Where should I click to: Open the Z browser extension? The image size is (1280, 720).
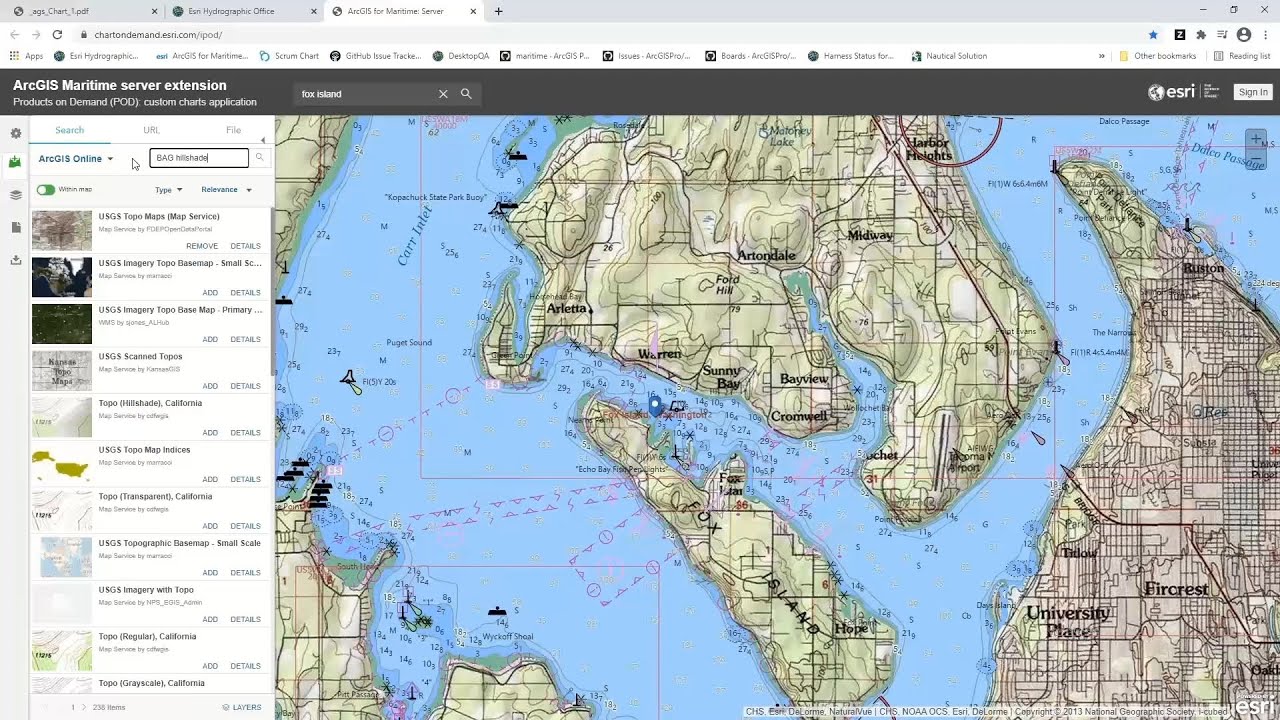(x=1180, y=35)
